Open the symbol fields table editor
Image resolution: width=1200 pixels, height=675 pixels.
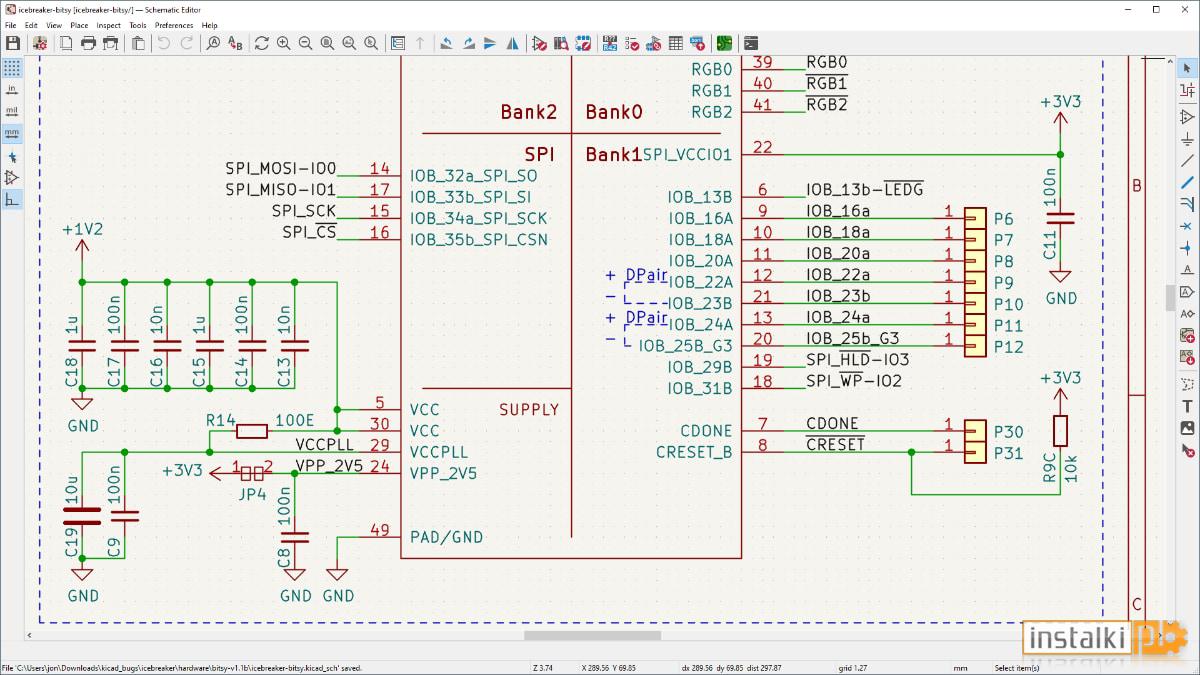coord(676,43)
